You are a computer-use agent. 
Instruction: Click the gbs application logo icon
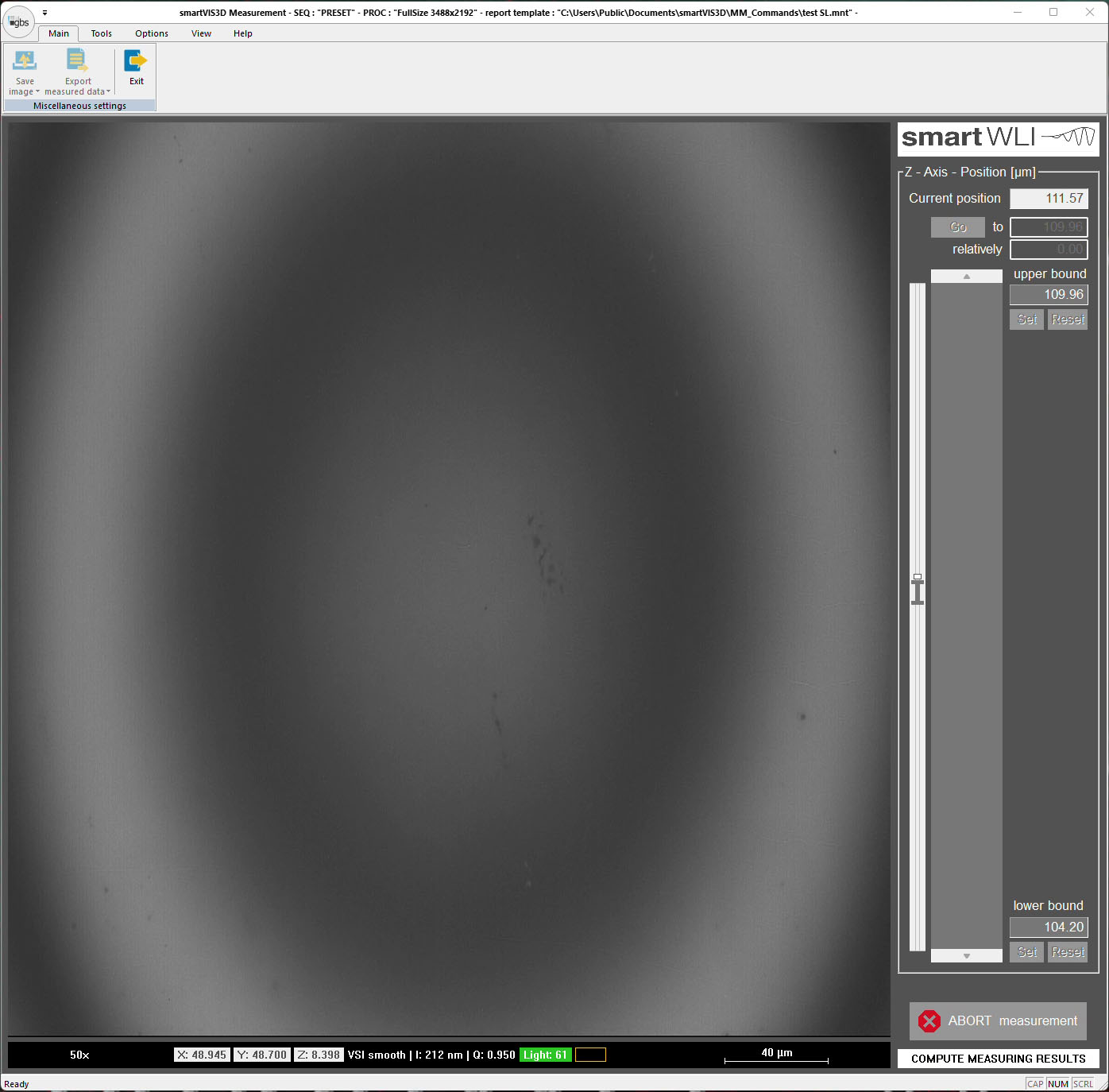[17, 22]
